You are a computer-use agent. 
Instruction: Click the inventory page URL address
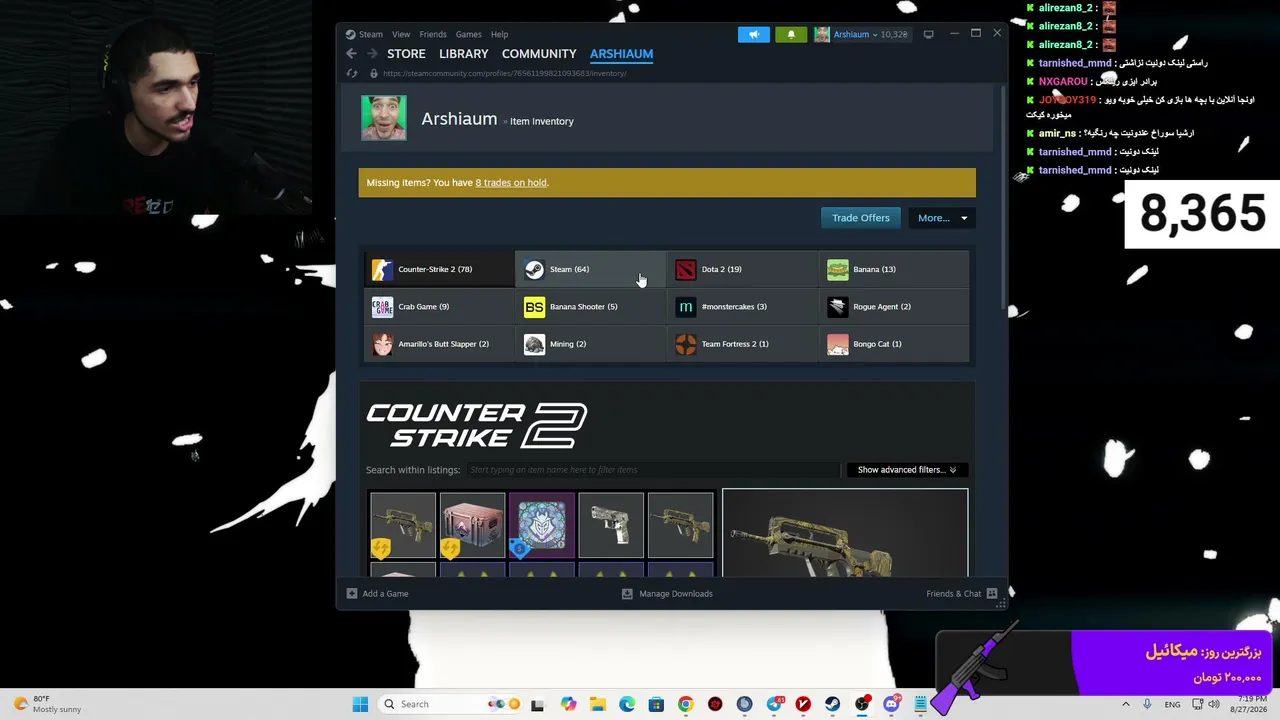tap(504, 73)
